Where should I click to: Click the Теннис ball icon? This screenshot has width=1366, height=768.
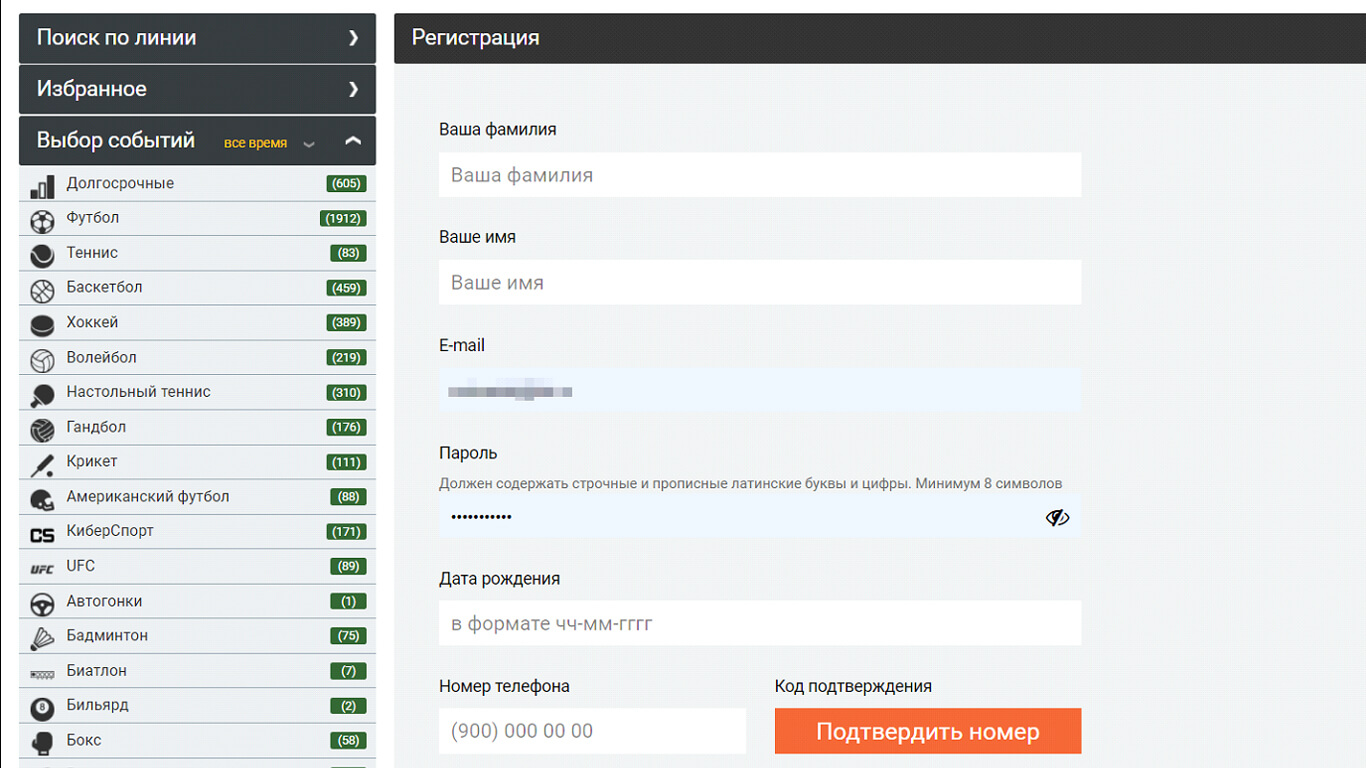tap(42, 255)
